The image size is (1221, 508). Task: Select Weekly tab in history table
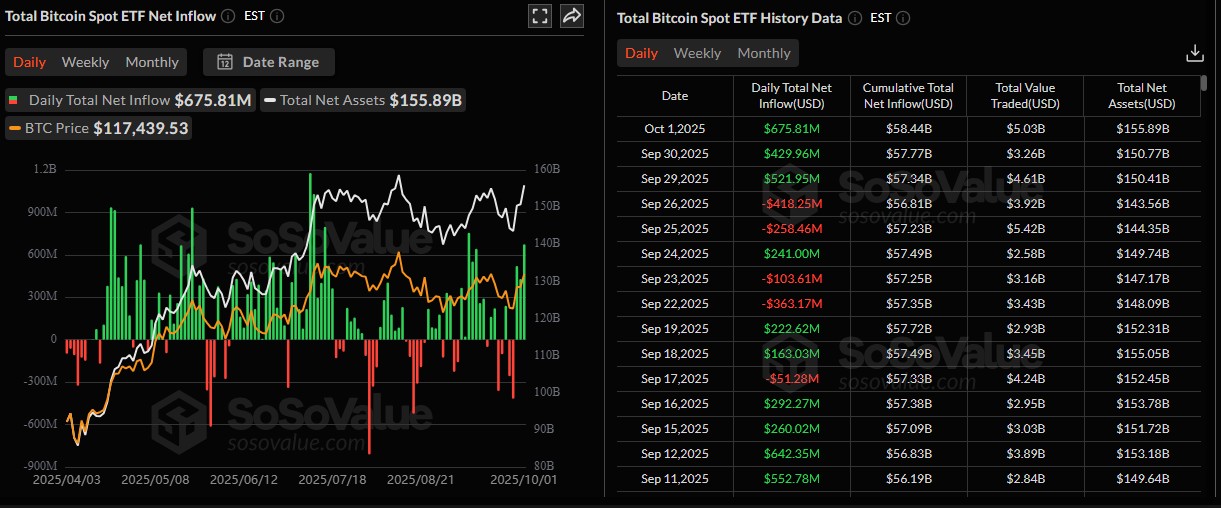tap(697, 53)
